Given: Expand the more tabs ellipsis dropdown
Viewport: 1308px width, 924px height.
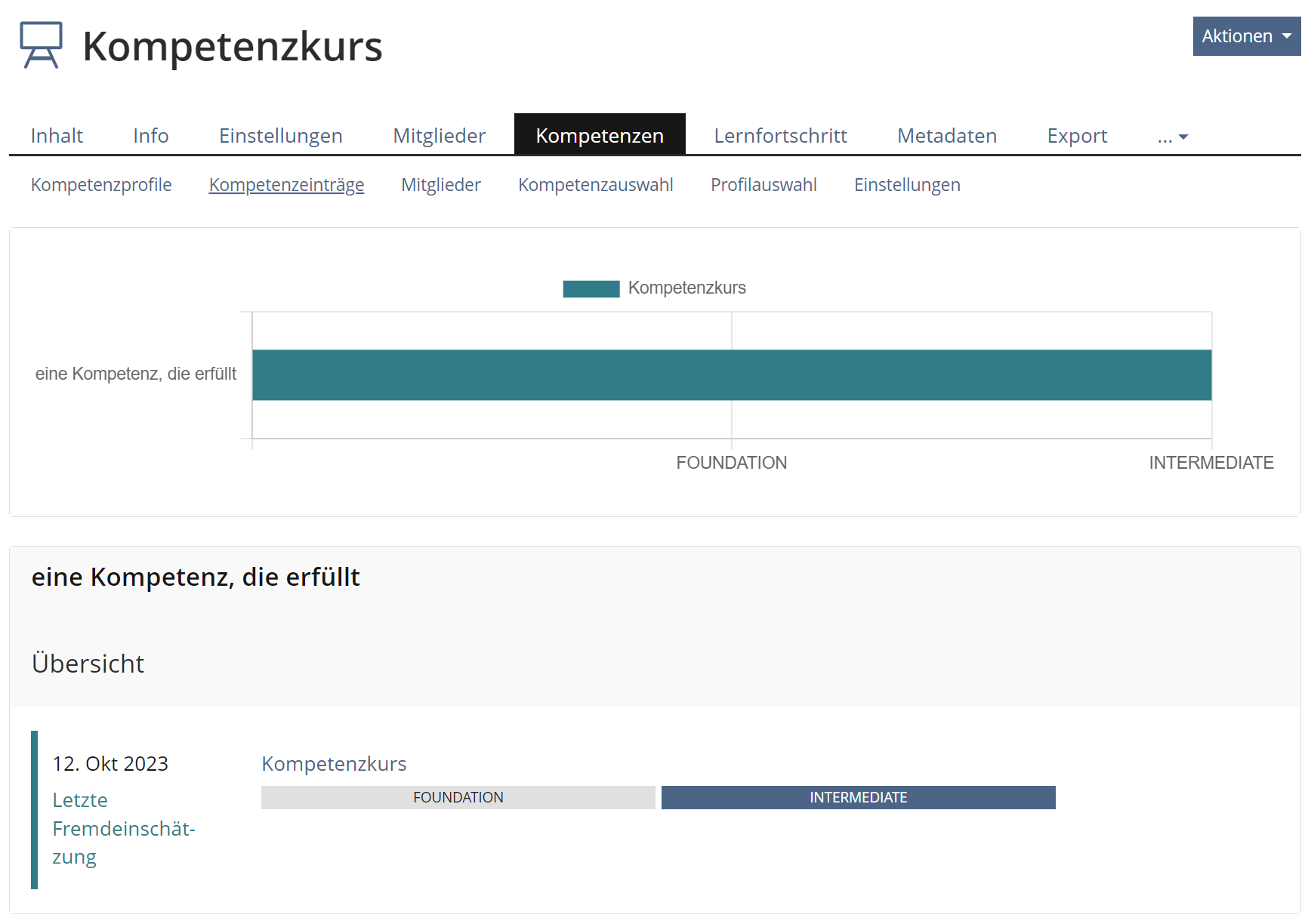Looking at the screenshot, I should coord(1172,136).
